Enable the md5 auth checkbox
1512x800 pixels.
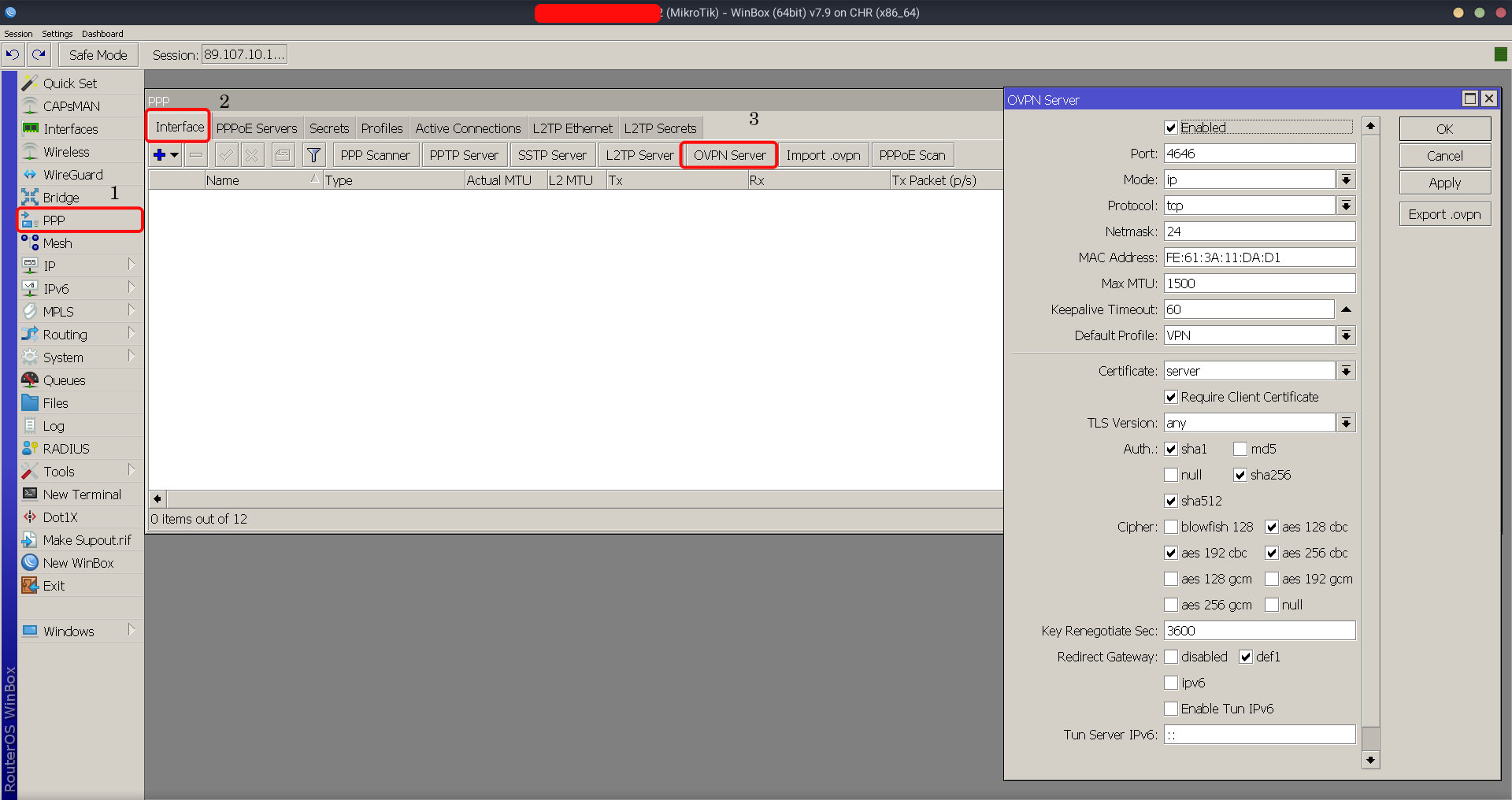tap(1240, 449)
